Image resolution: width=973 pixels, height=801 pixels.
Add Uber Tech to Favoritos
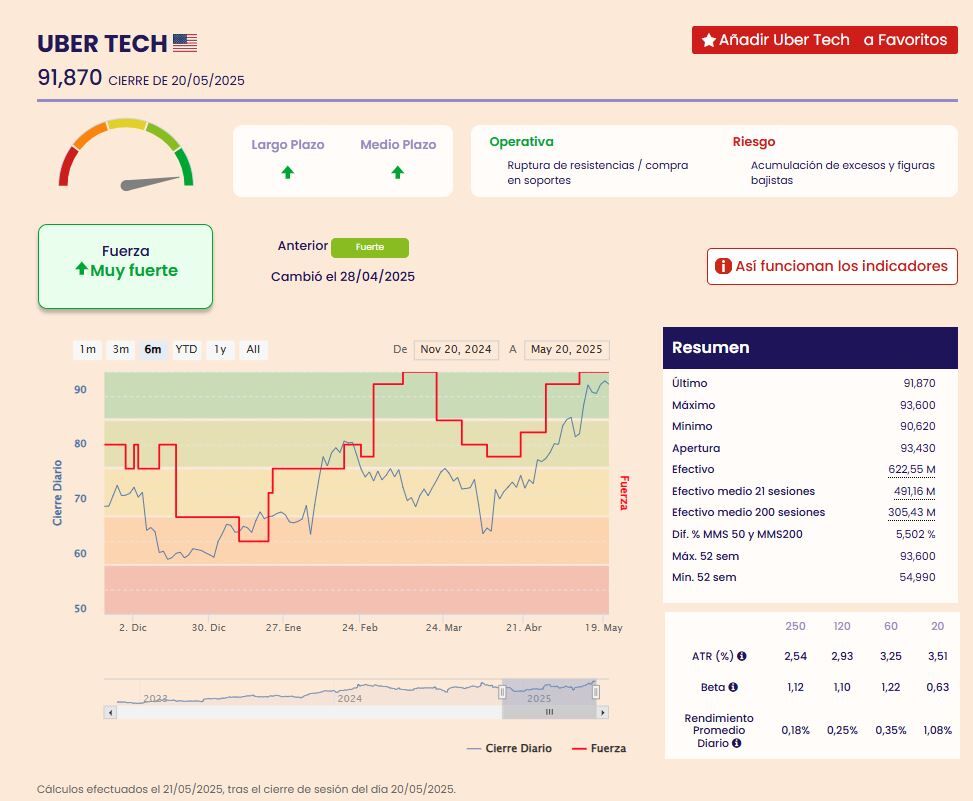825,40
